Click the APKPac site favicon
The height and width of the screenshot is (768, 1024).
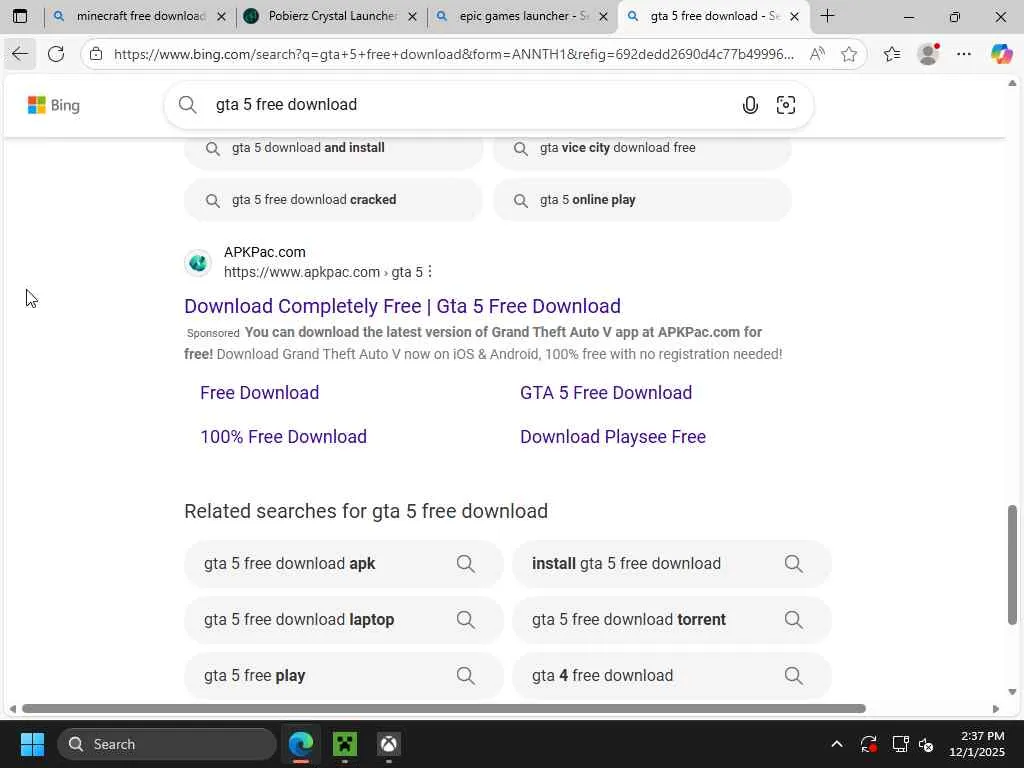point(198,263)
